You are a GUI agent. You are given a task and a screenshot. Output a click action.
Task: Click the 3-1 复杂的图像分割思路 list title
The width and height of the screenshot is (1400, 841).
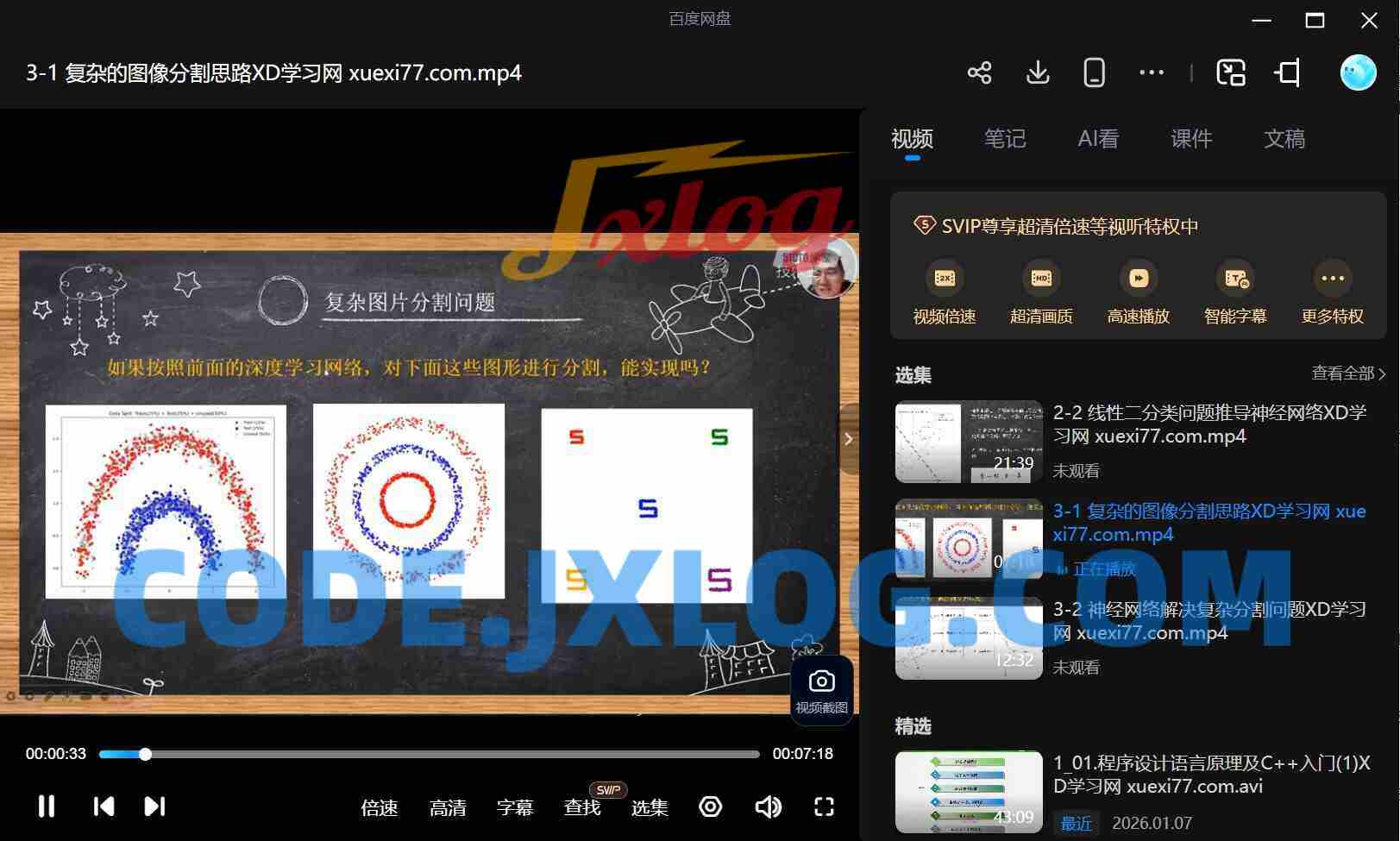click(x=1209, y=523)
